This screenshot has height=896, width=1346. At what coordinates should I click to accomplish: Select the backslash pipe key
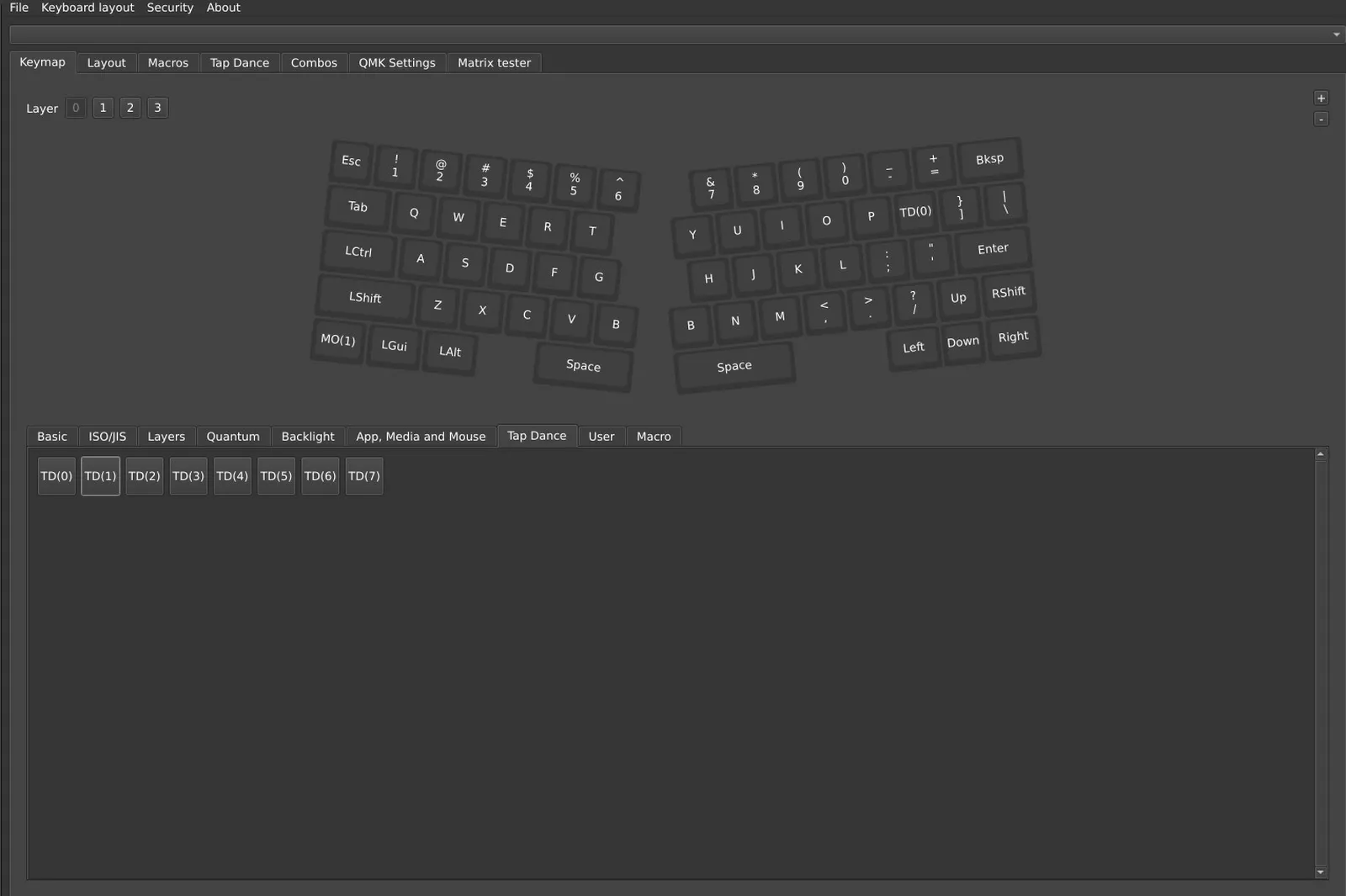(1004, 202)
